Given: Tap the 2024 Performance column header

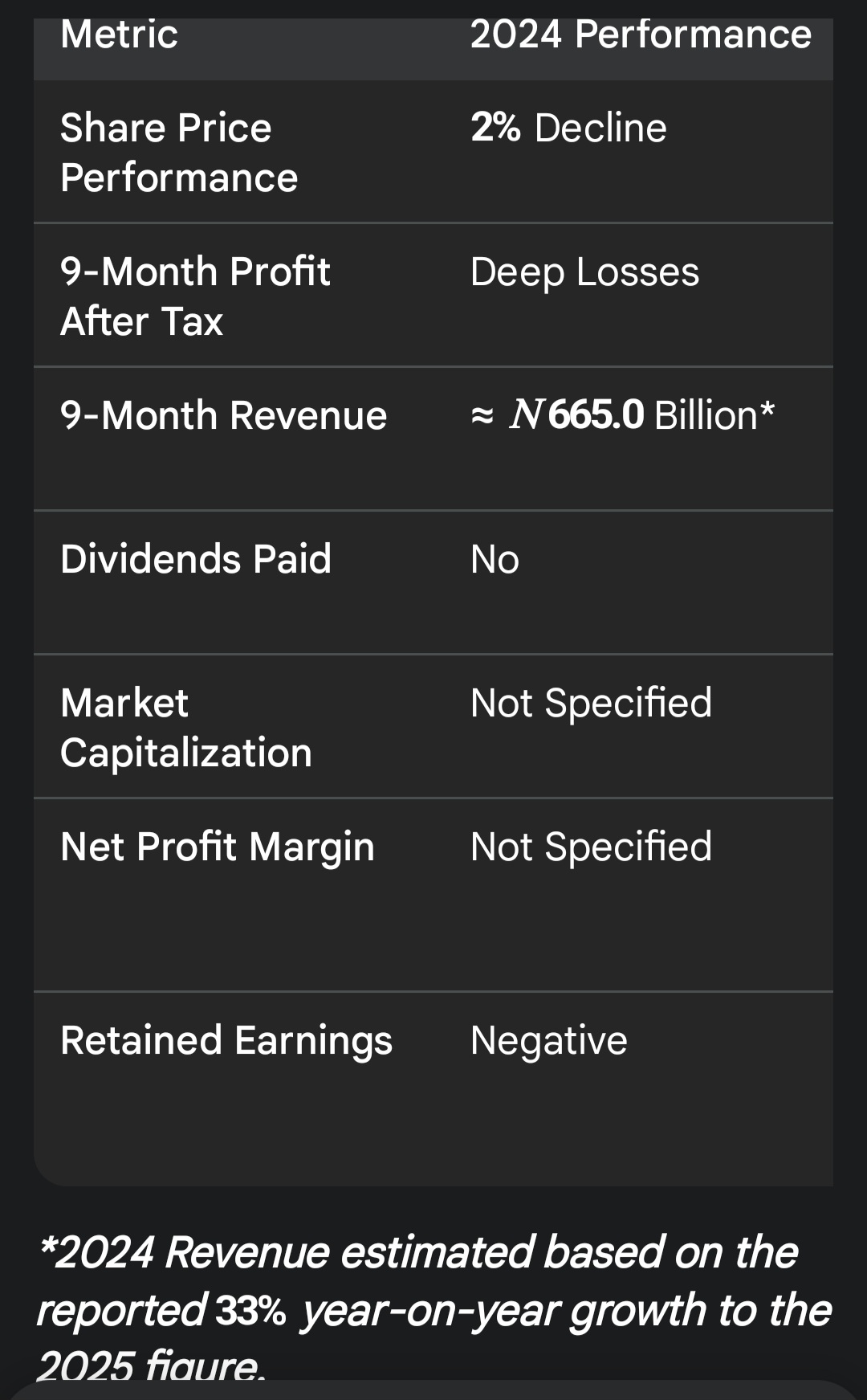Looking at the screenshot, I should coord(640,35).
